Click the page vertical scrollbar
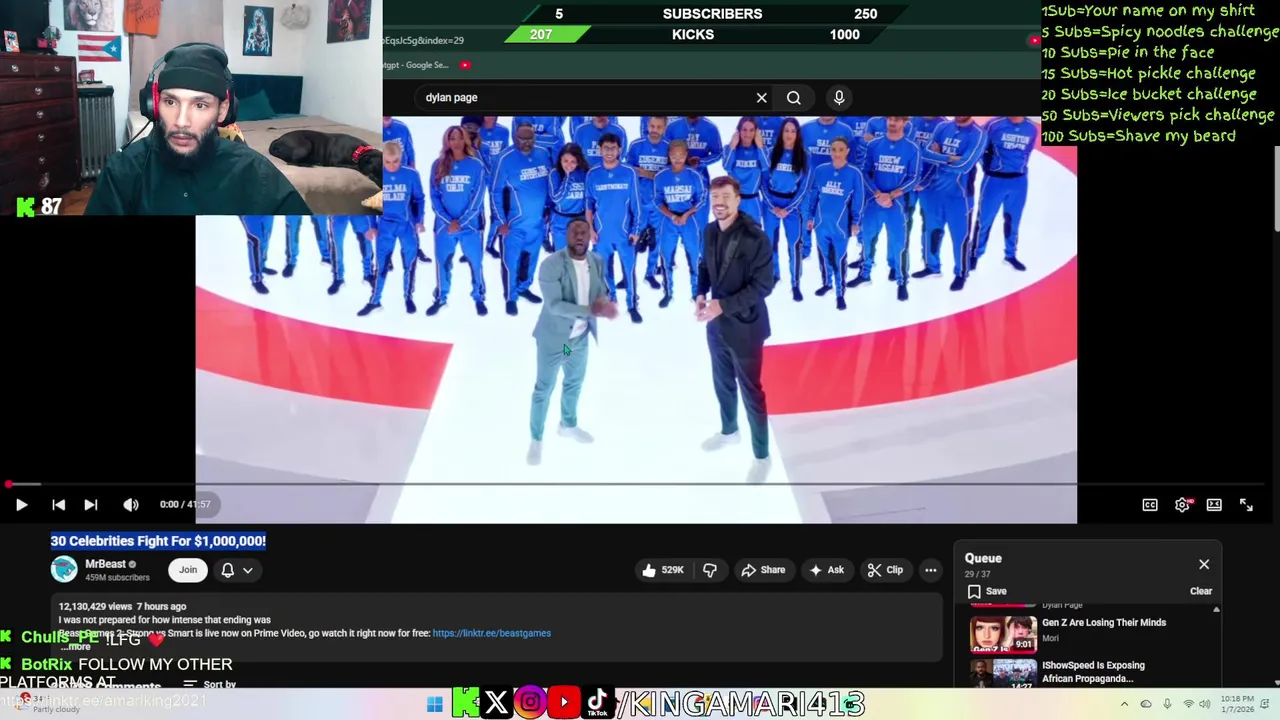This screenshot has width=1280, height=720. point(1276,190)
